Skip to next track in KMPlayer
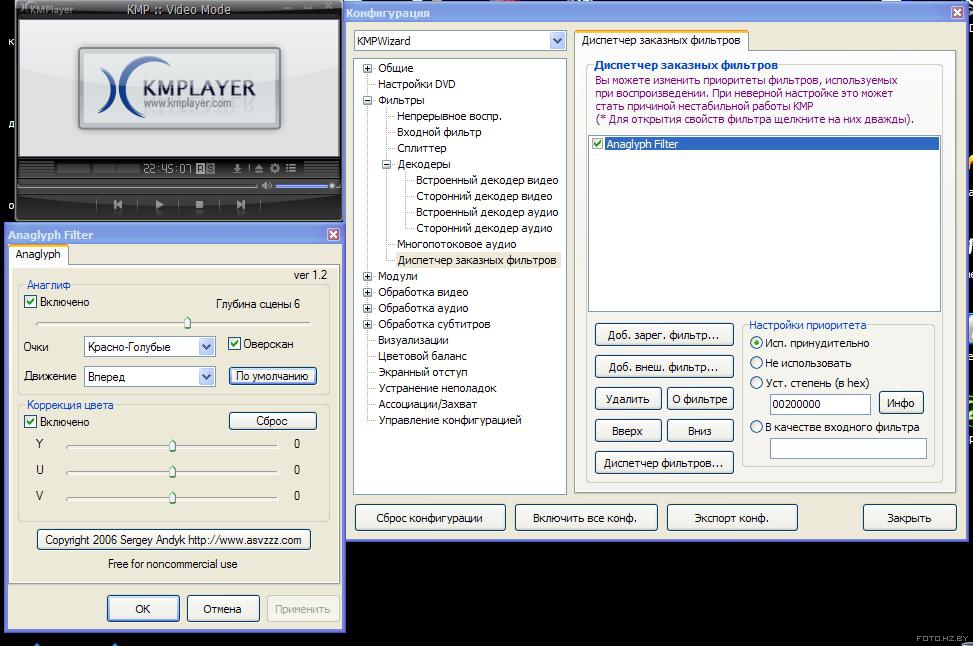The height and width of the screenshot is (646, 973). click(x=241, y=204)
